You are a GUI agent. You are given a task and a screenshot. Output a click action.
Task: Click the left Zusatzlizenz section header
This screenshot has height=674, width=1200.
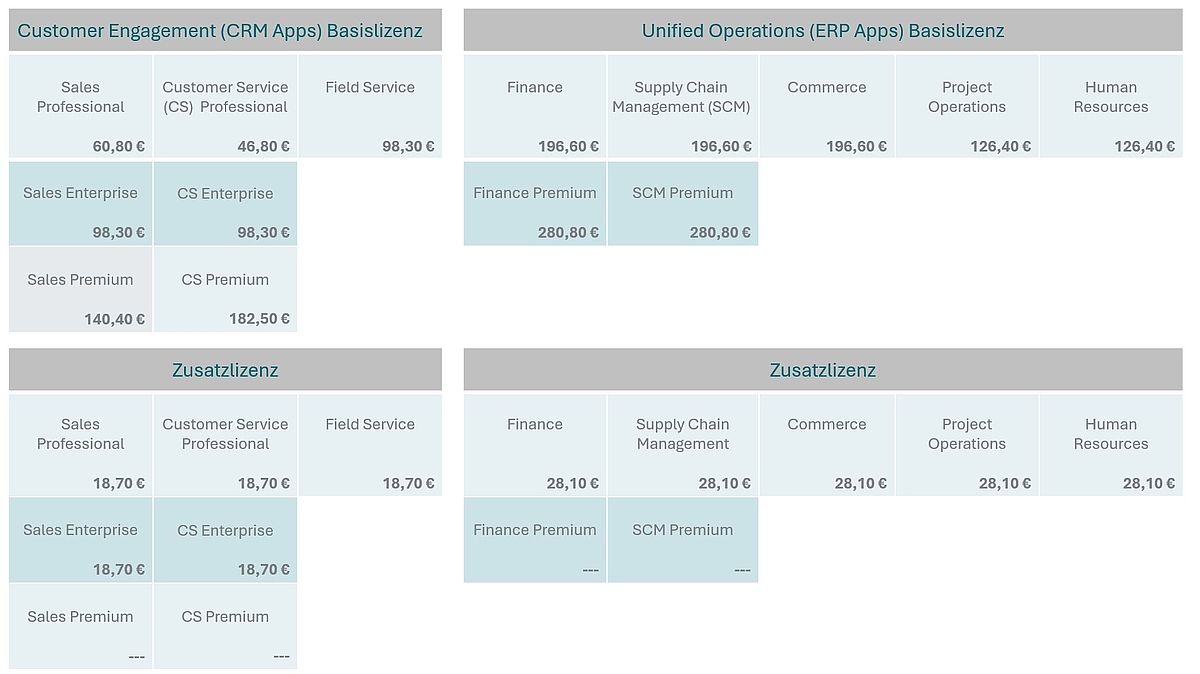click(x=225, y=370)
